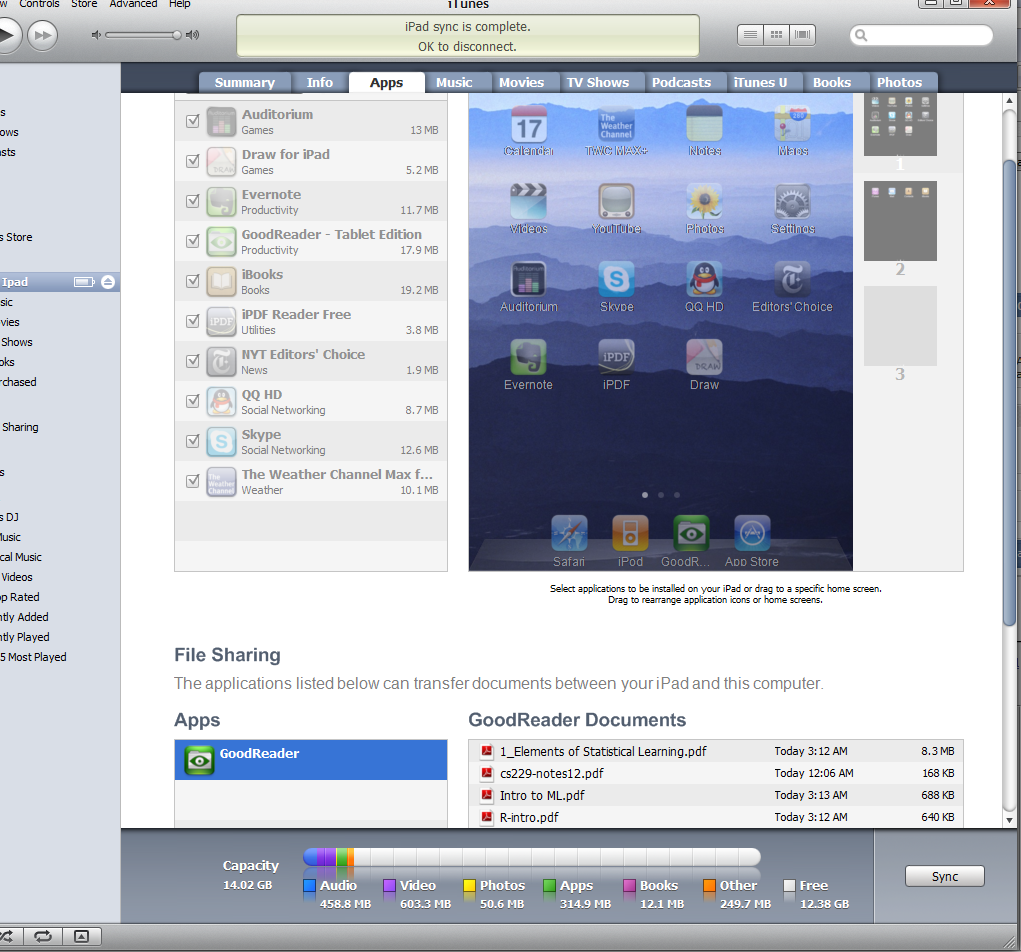Viewport: 1021px width, 952px height.
Task: Click the QQ HD penguin icon on home screen
Action: [x=704, y=279]
